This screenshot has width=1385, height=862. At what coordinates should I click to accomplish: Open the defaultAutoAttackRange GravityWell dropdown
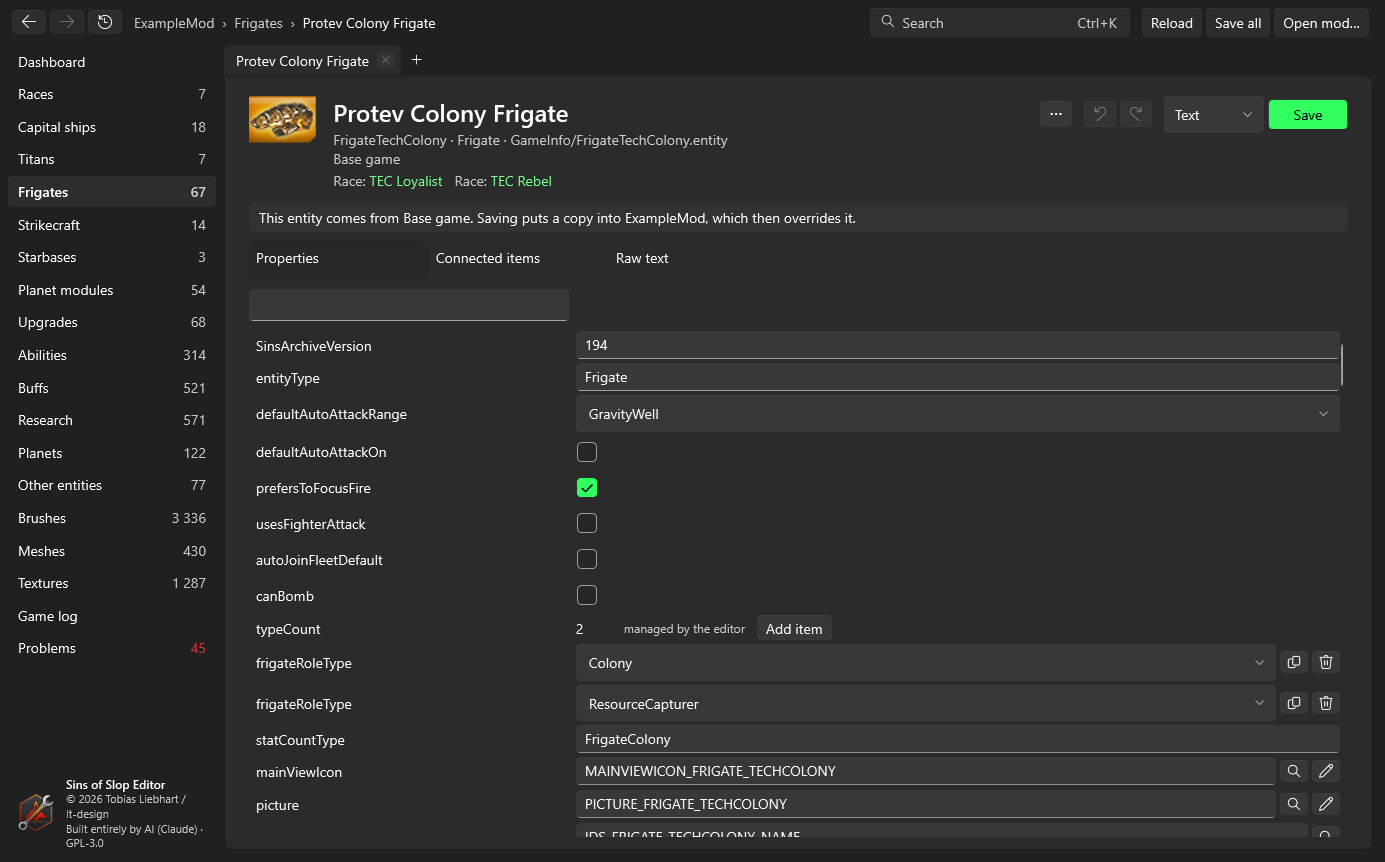pos(958,414)
